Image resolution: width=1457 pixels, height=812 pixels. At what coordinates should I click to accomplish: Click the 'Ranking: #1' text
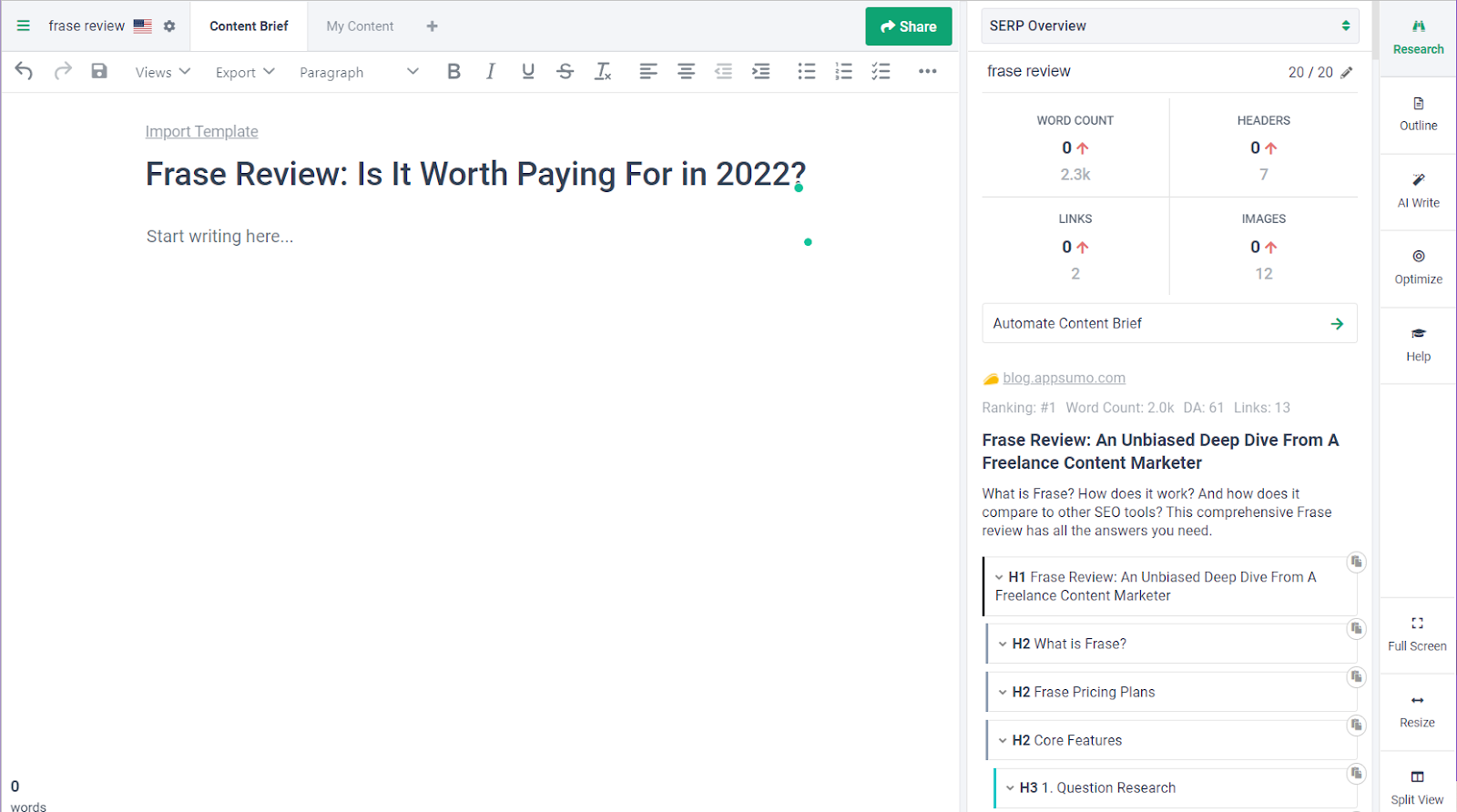1019,408
